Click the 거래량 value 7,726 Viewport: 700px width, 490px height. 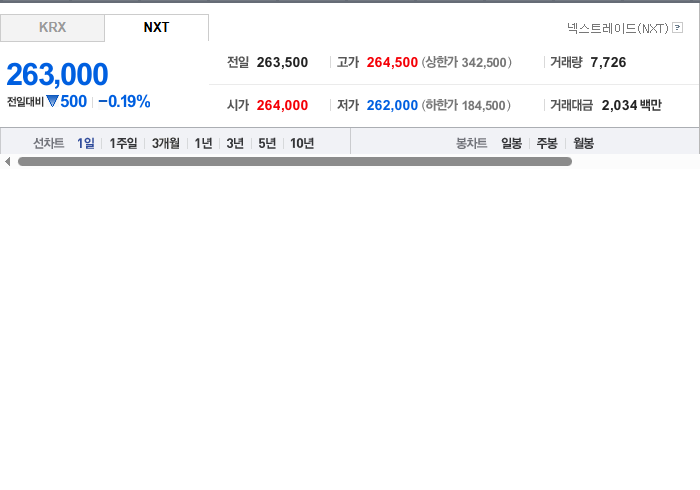(x=608, y=62)
